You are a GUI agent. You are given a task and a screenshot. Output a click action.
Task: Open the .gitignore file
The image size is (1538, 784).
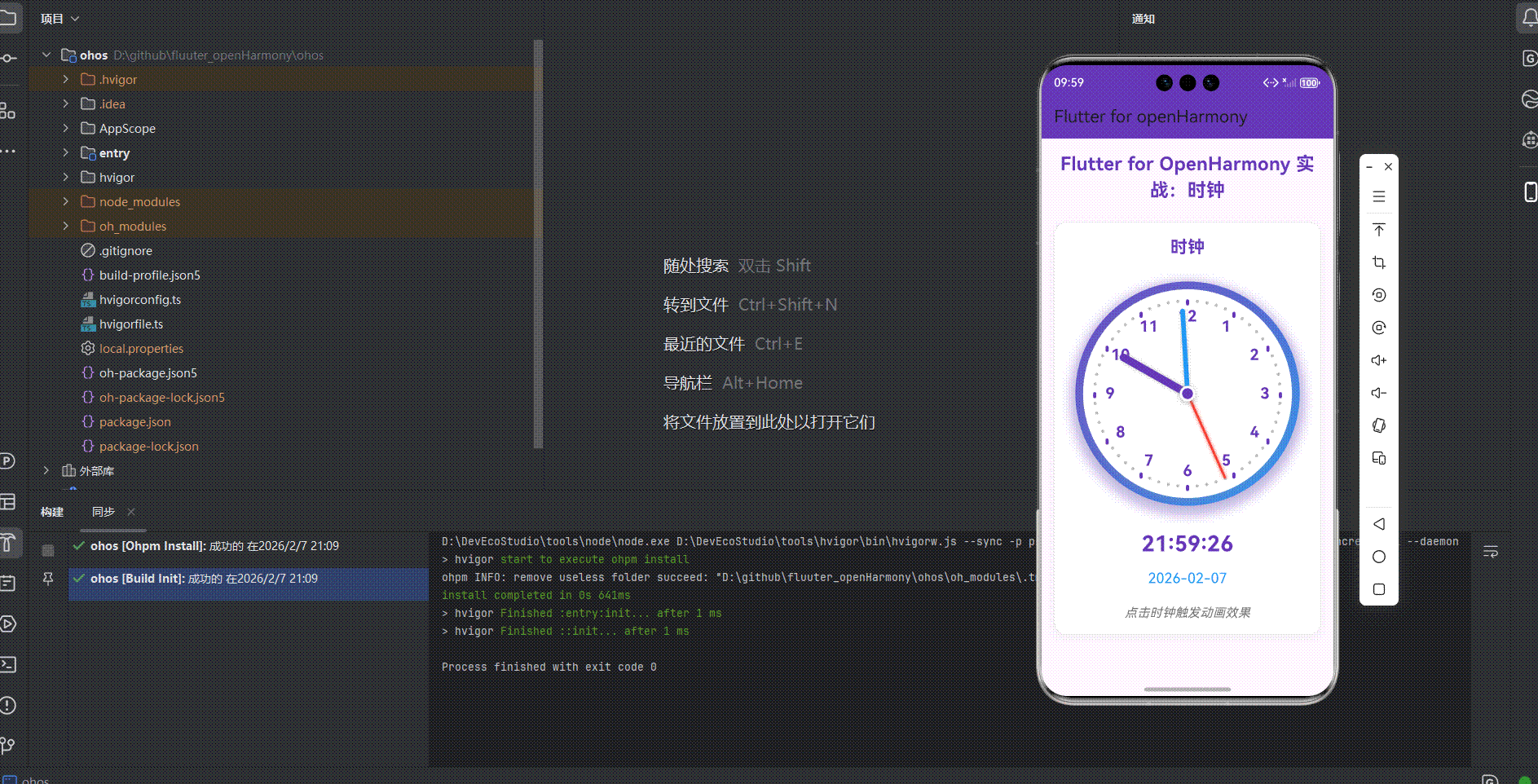126,250
